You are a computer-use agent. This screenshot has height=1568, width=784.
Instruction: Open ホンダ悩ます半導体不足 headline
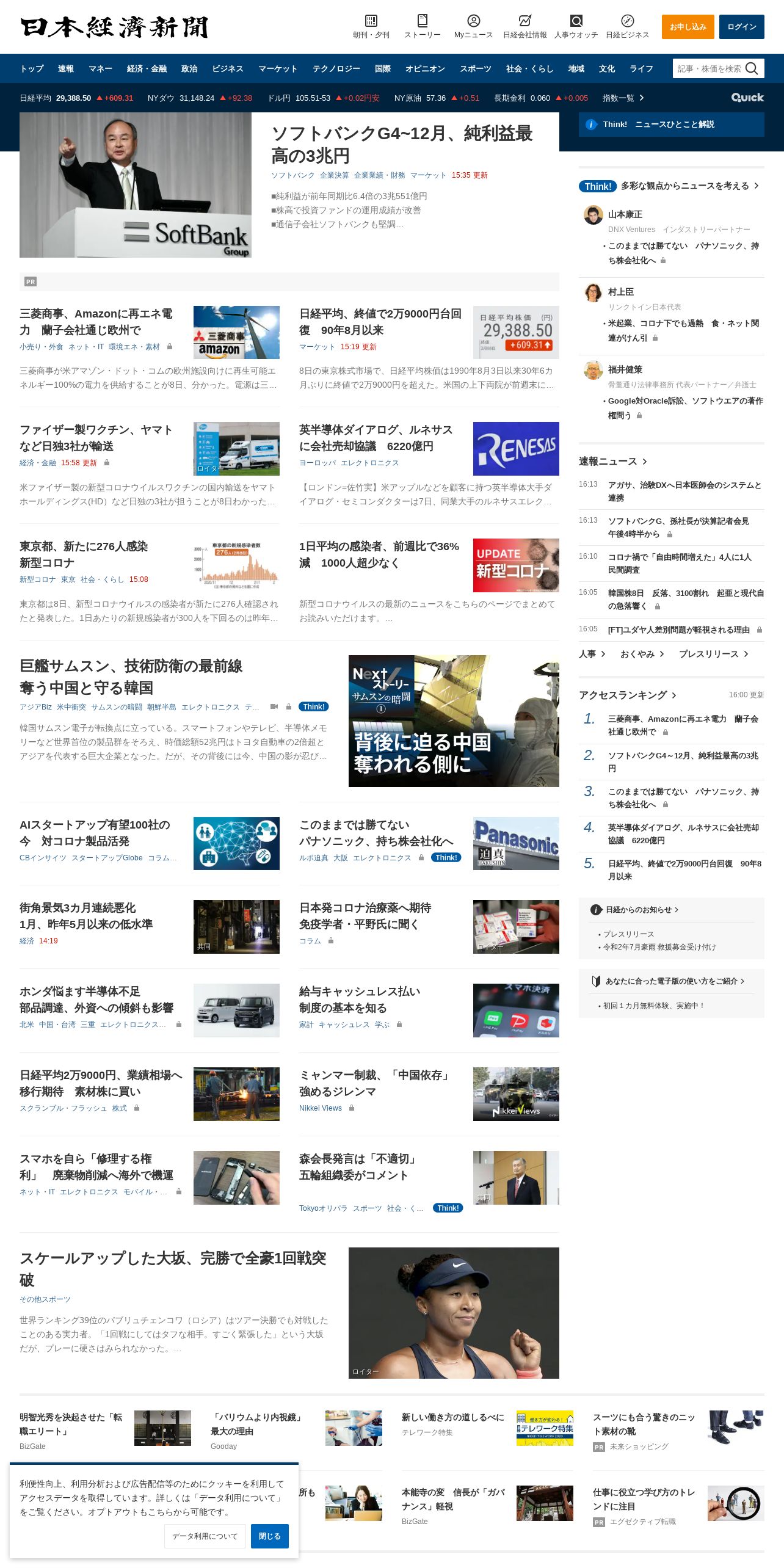(x=96, y=1000)
